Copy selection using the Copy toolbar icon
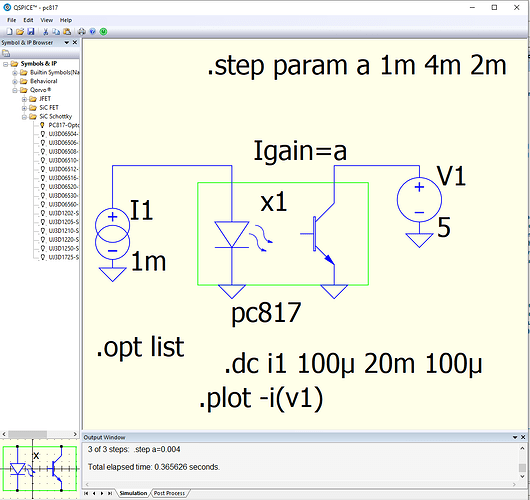Screen dimensions: 530x500 click(56, 32)
